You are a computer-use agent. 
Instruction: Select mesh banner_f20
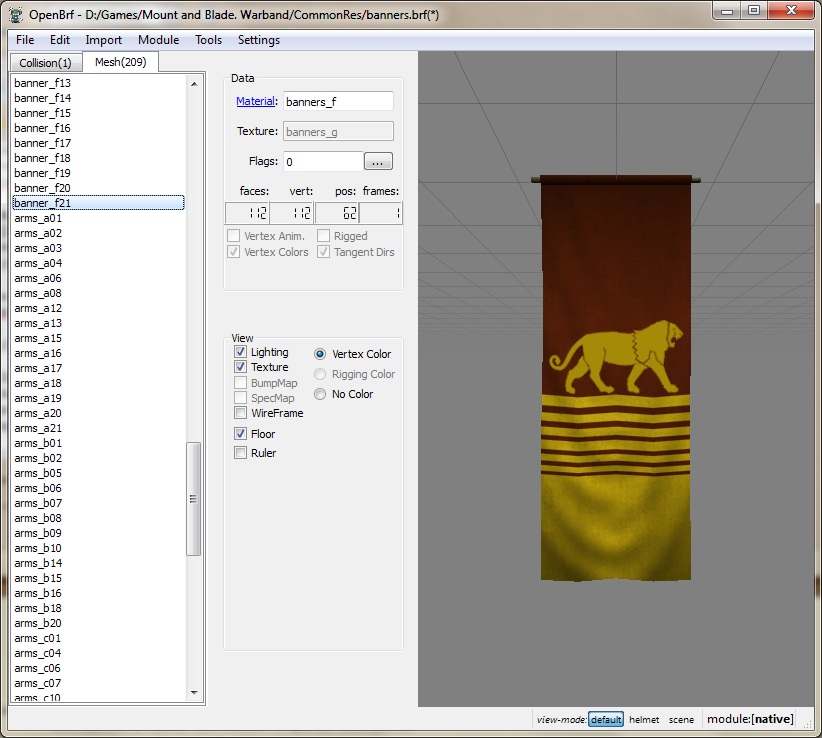tap(99, 188)
